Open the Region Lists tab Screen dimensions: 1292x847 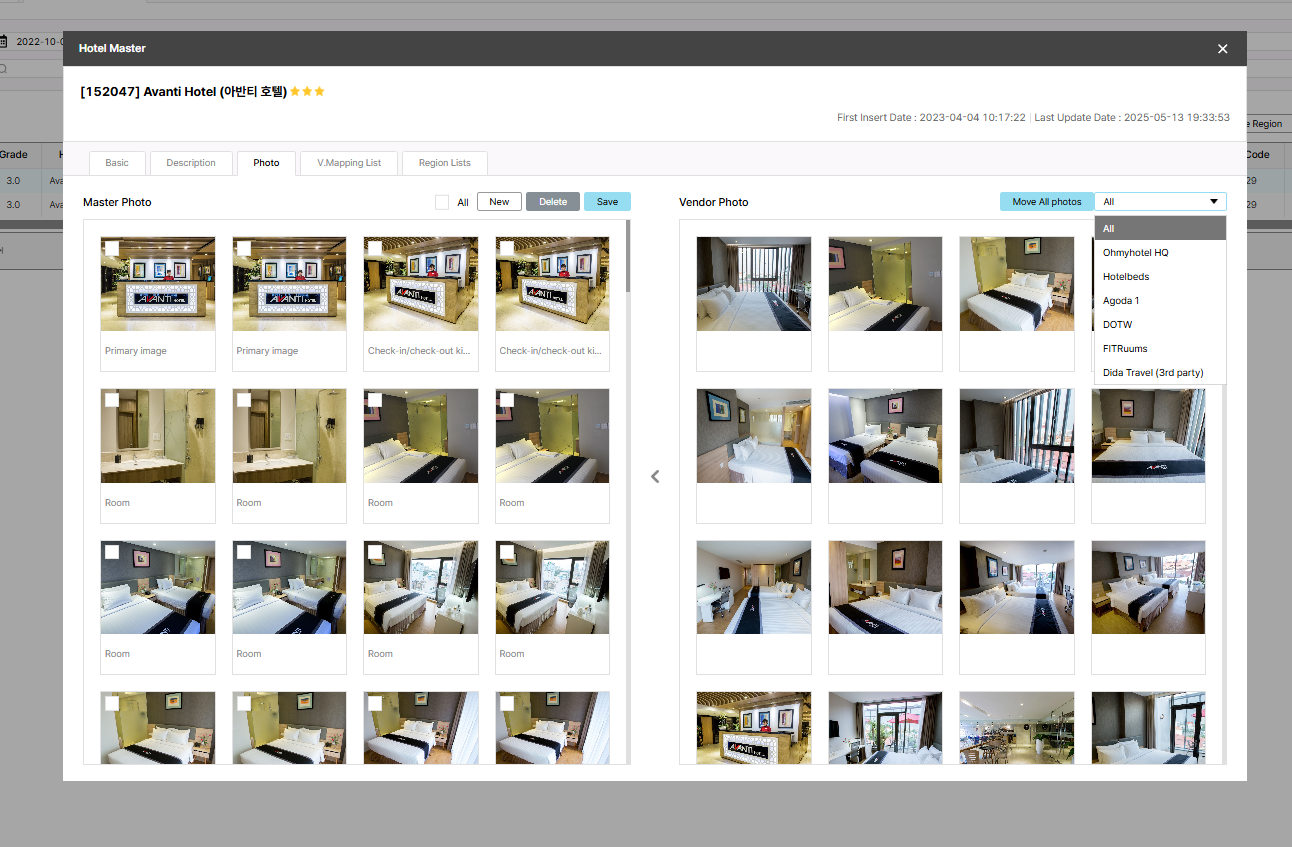[x=445, y=163]
